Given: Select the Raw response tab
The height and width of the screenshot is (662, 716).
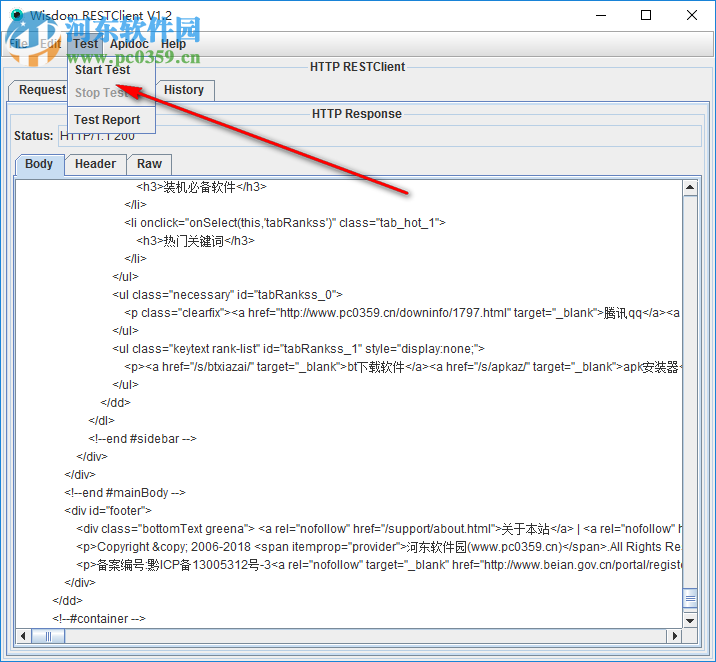Looking at the screenshot, I should click(x=149, y=164).
